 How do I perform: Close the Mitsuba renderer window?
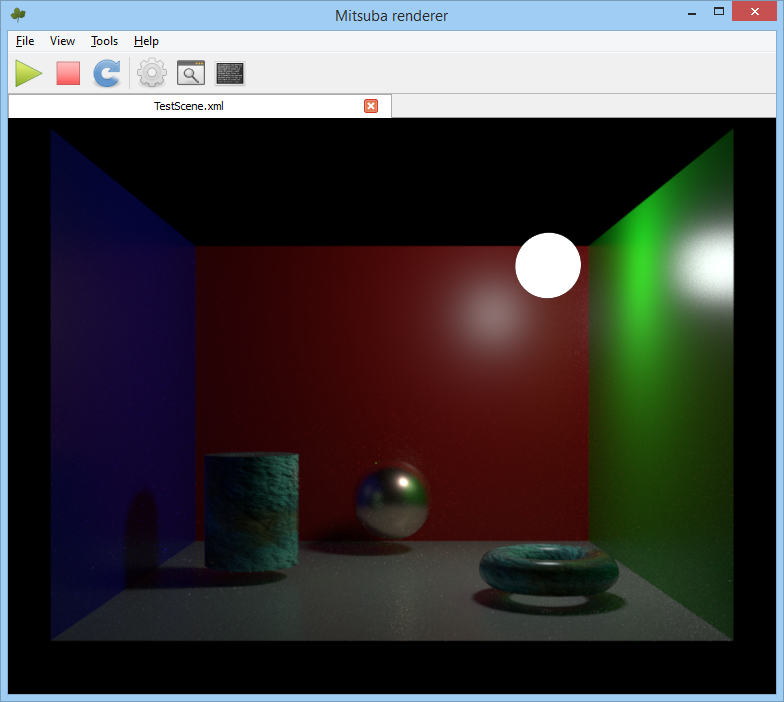point(754,12)
